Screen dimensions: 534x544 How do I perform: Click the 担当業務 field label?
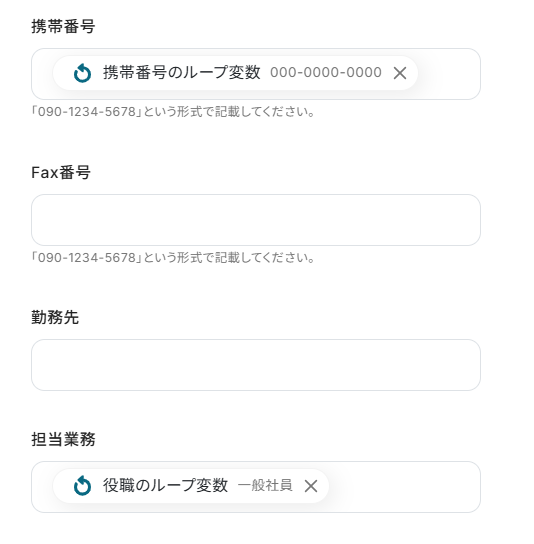coord(63,440)
